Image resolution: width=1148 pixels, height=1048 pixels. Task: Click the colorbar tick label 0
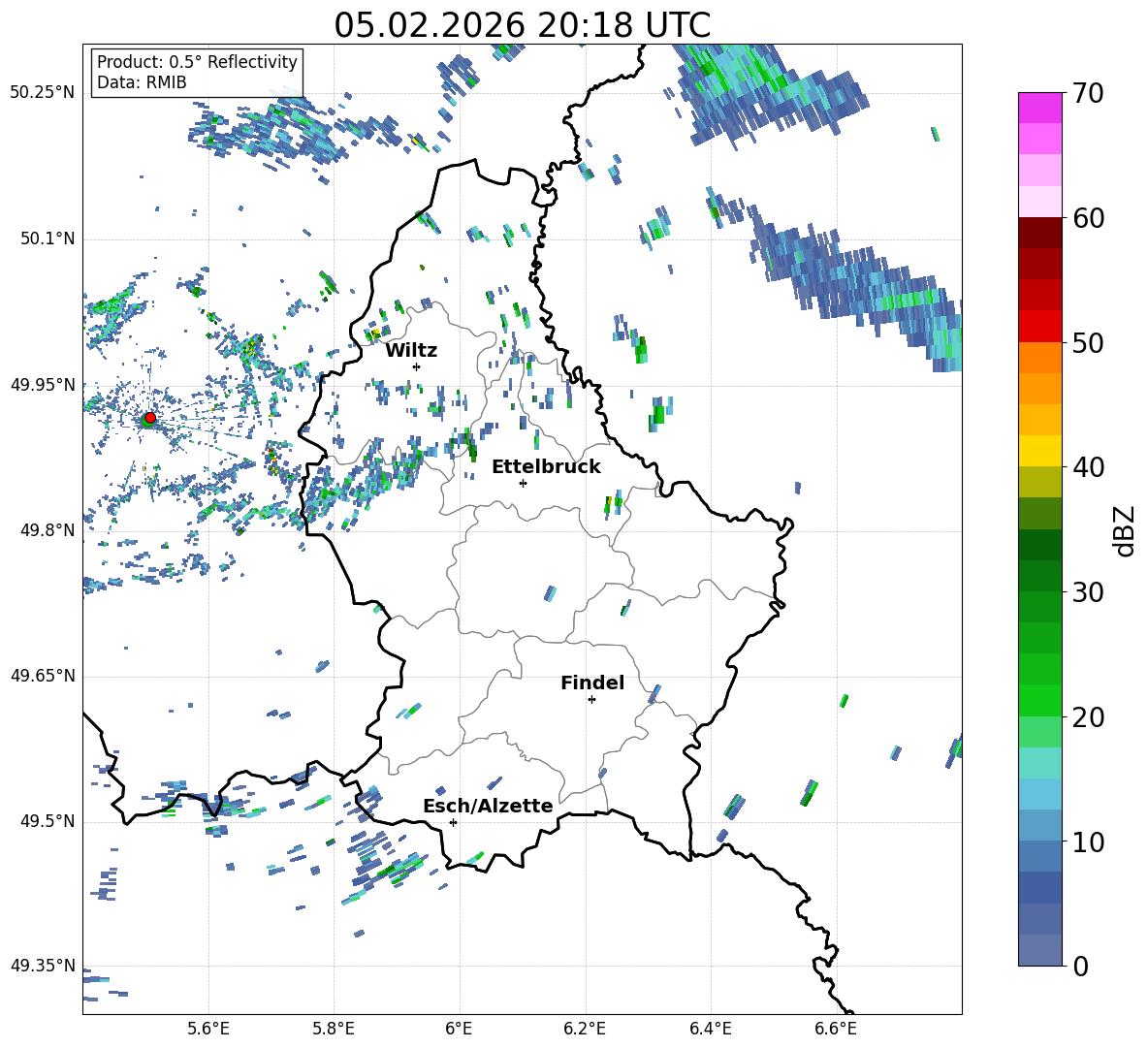click(1079, 967)
